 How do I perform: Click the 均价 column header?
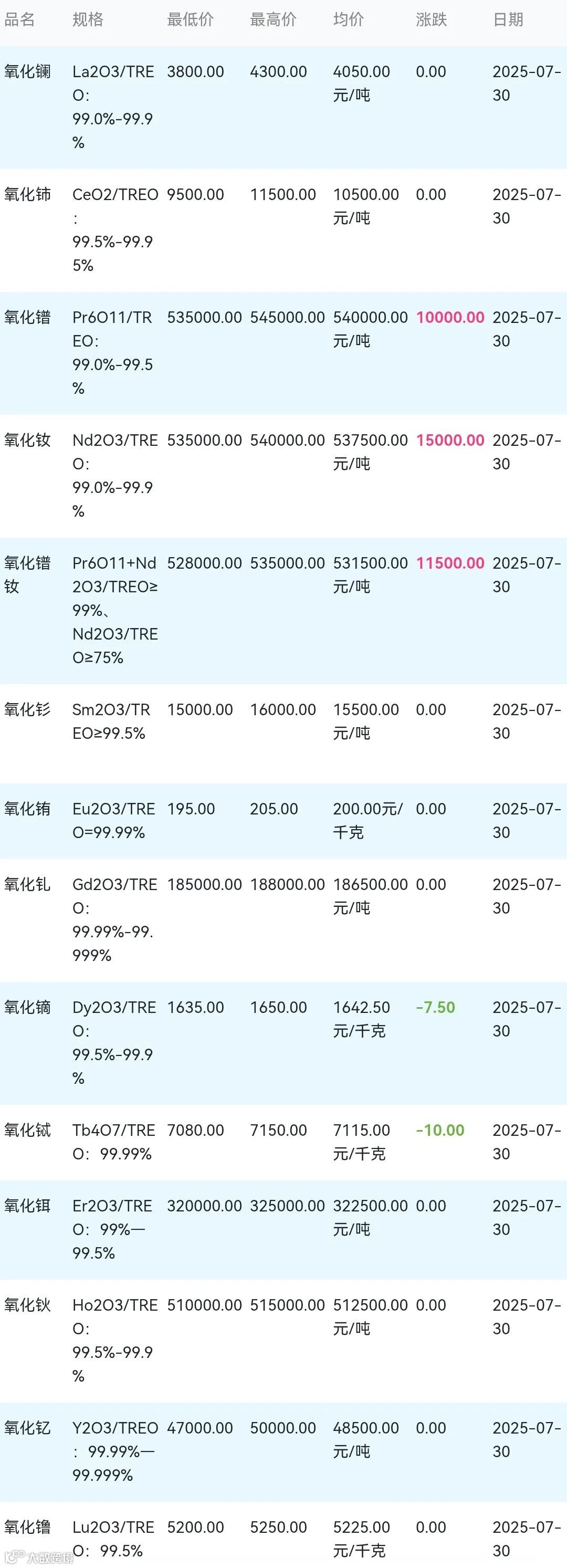point(348,19)
